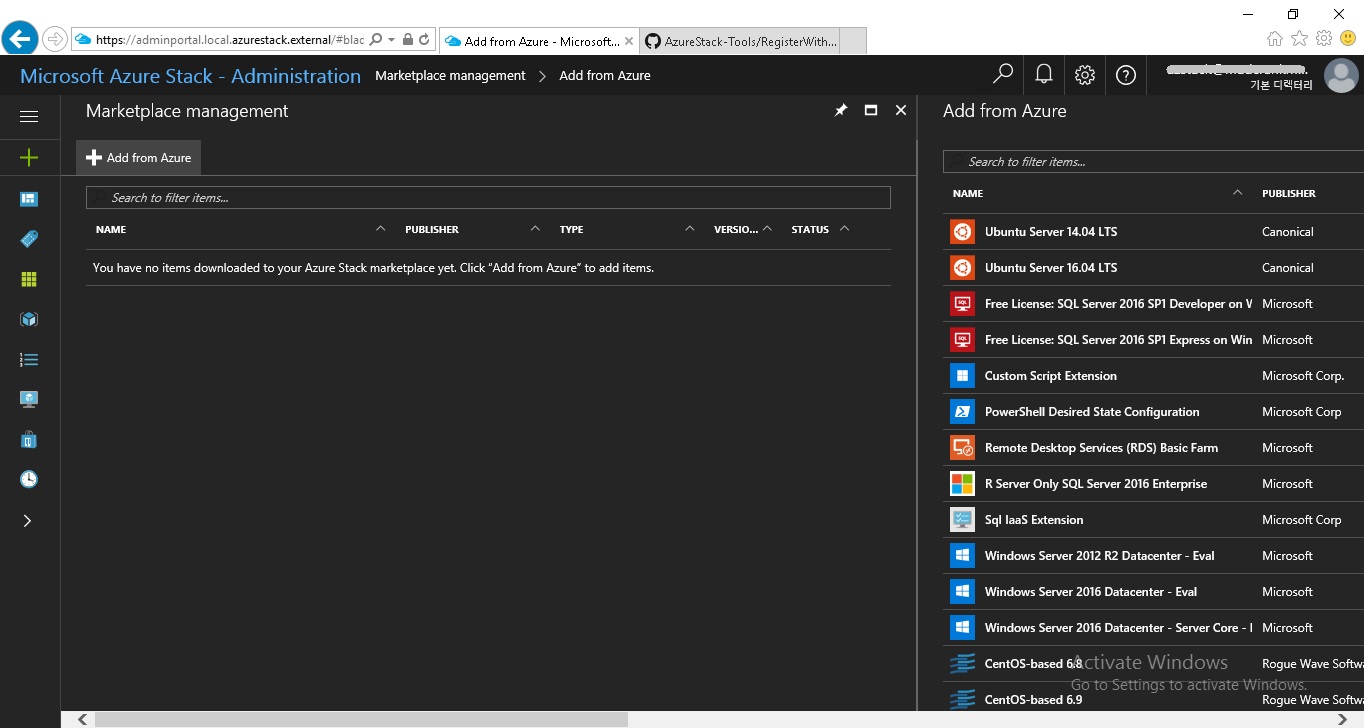
Task: Click the user account avatar
Action: coord(1341,75)
